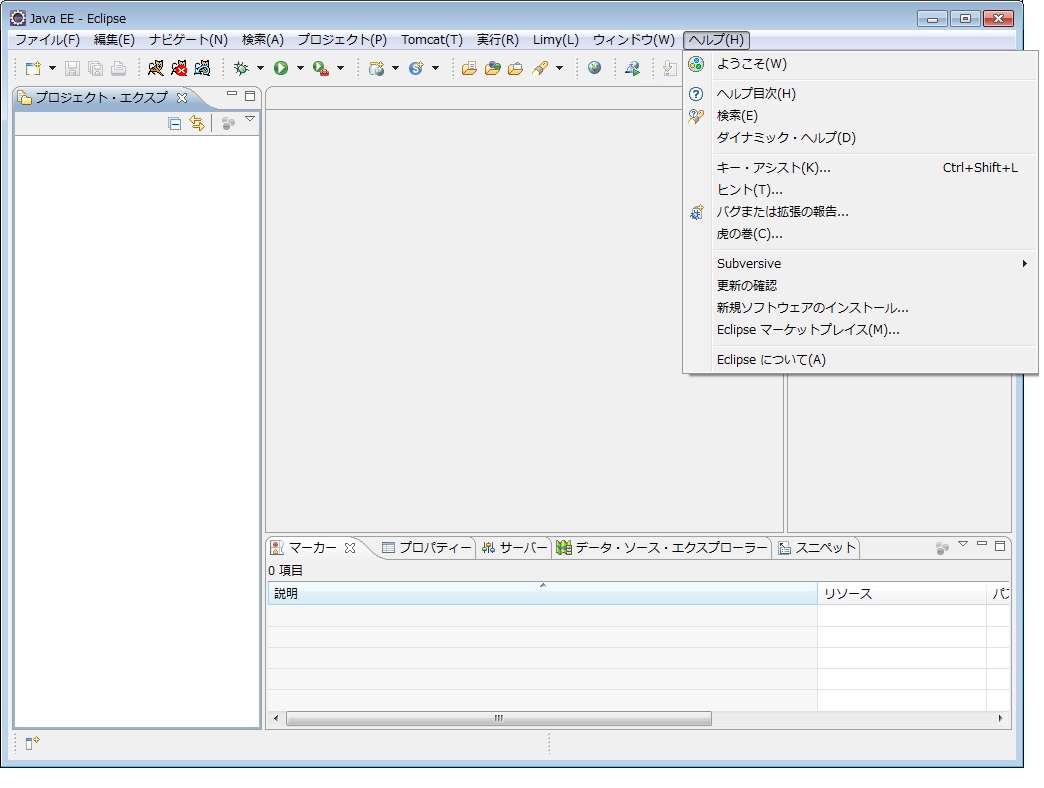Click the toolbar icon right of the globe
Viewport: 1044px width, 788px height.
click(x=633, y=68)
